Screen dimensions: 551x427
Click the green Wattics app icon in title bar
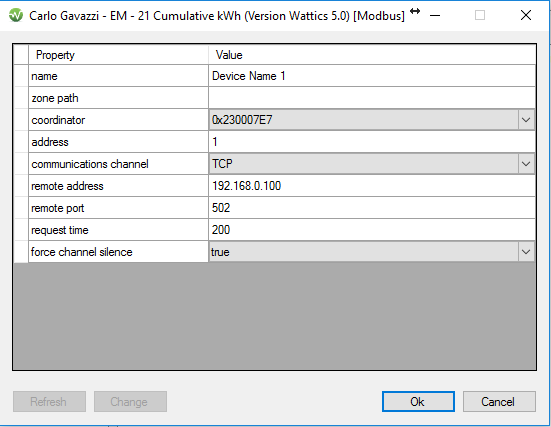[x=16, y=15]
